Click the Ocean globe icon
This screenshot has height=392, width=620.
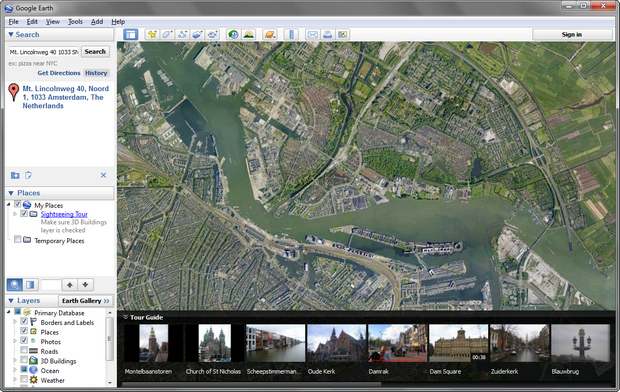(34, 370)
